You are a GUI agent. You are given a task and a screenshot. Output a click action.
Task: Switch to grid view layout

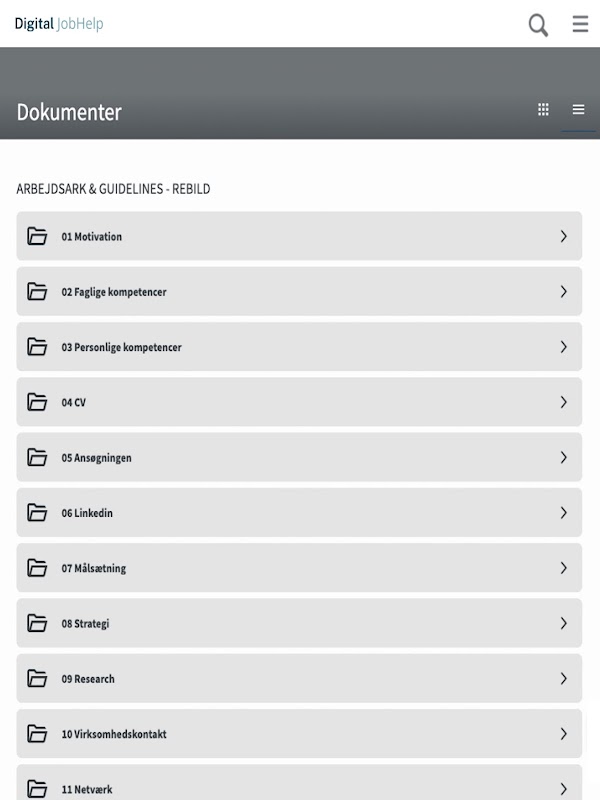tap(543, 109)
